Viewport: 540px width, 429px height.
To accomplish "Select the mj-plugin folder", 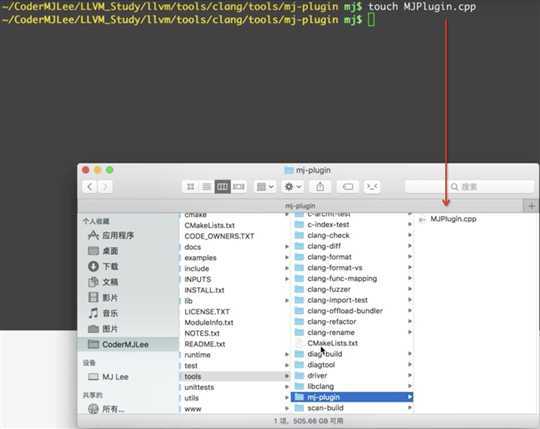I will tap(352, 397).
